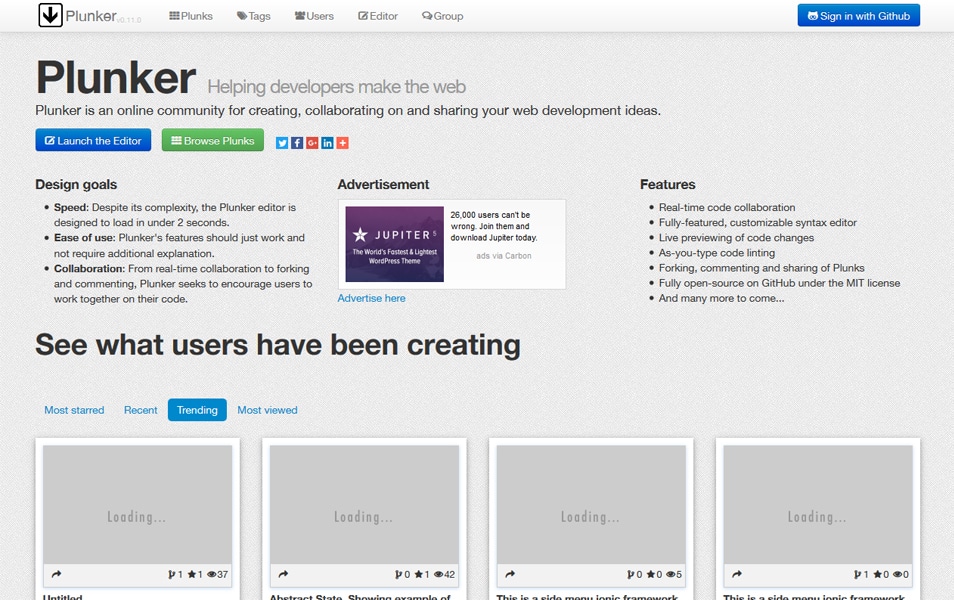Image resolution: width=954 pixels, height=600 pixels.
Task: Click fork count icon on 5-views card
Action: (x=631, y=574)
